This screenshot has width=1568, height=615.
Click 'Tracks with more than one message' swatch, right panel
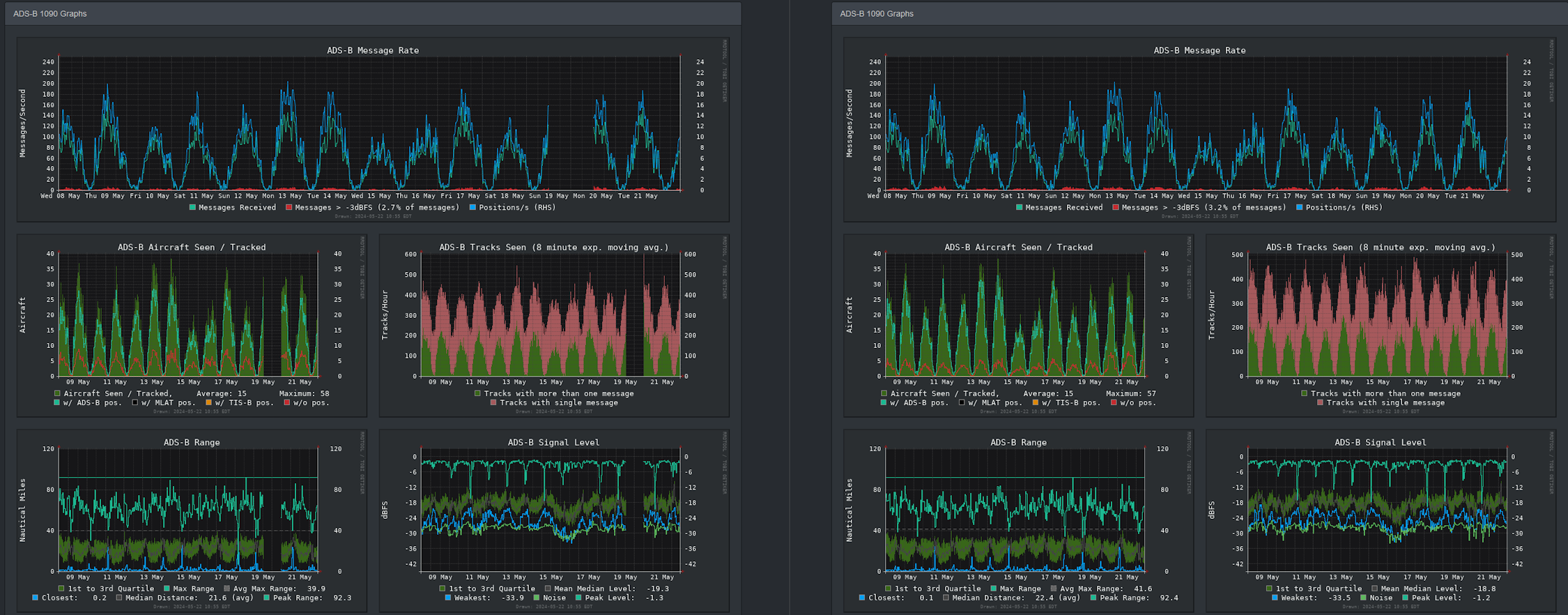click(x=1304, y=393)
